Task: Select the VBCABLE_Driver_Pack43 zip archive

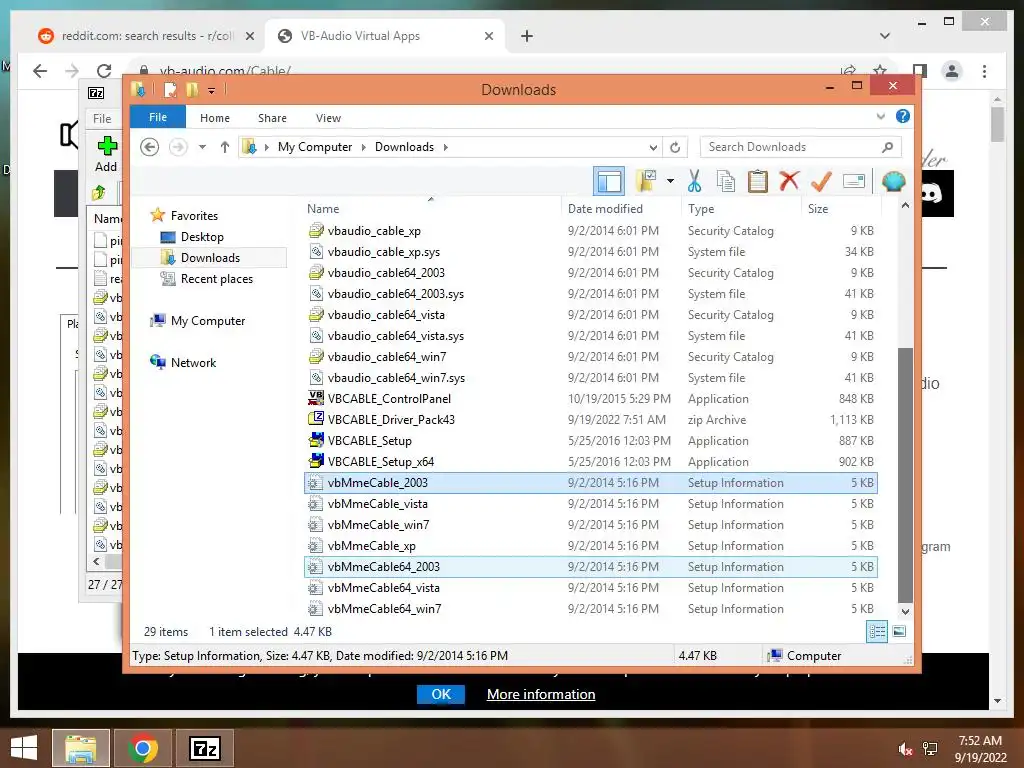Action: pos(591,419)
